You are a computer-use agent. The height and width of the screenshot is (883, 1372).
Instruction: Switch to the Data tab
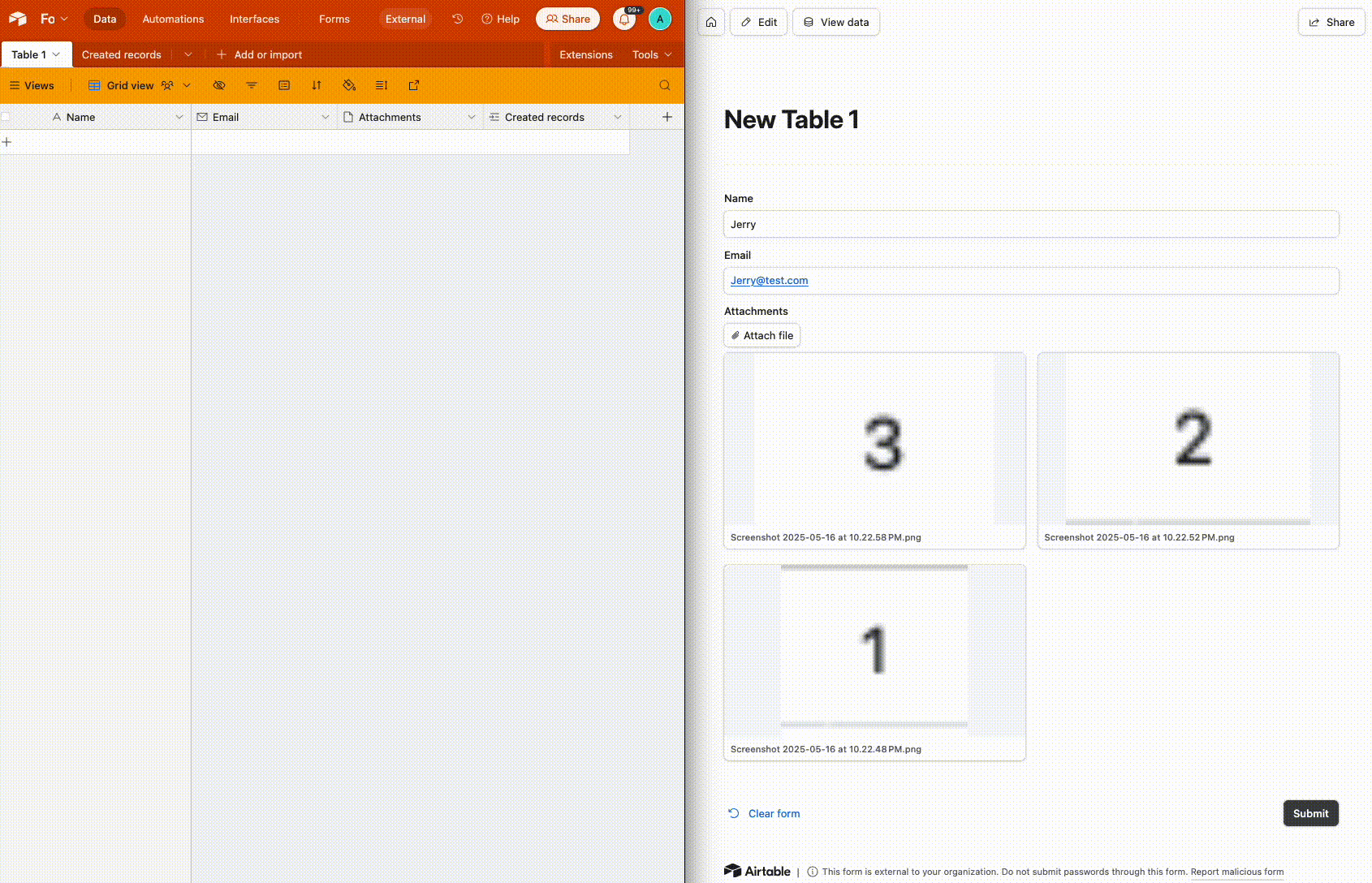coord(105,19)
